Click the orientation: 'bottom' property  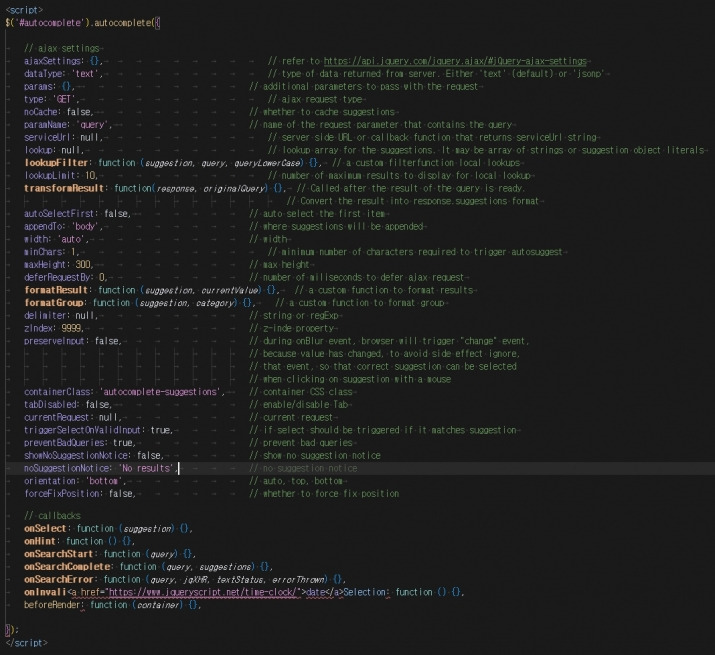pos(75,482)
